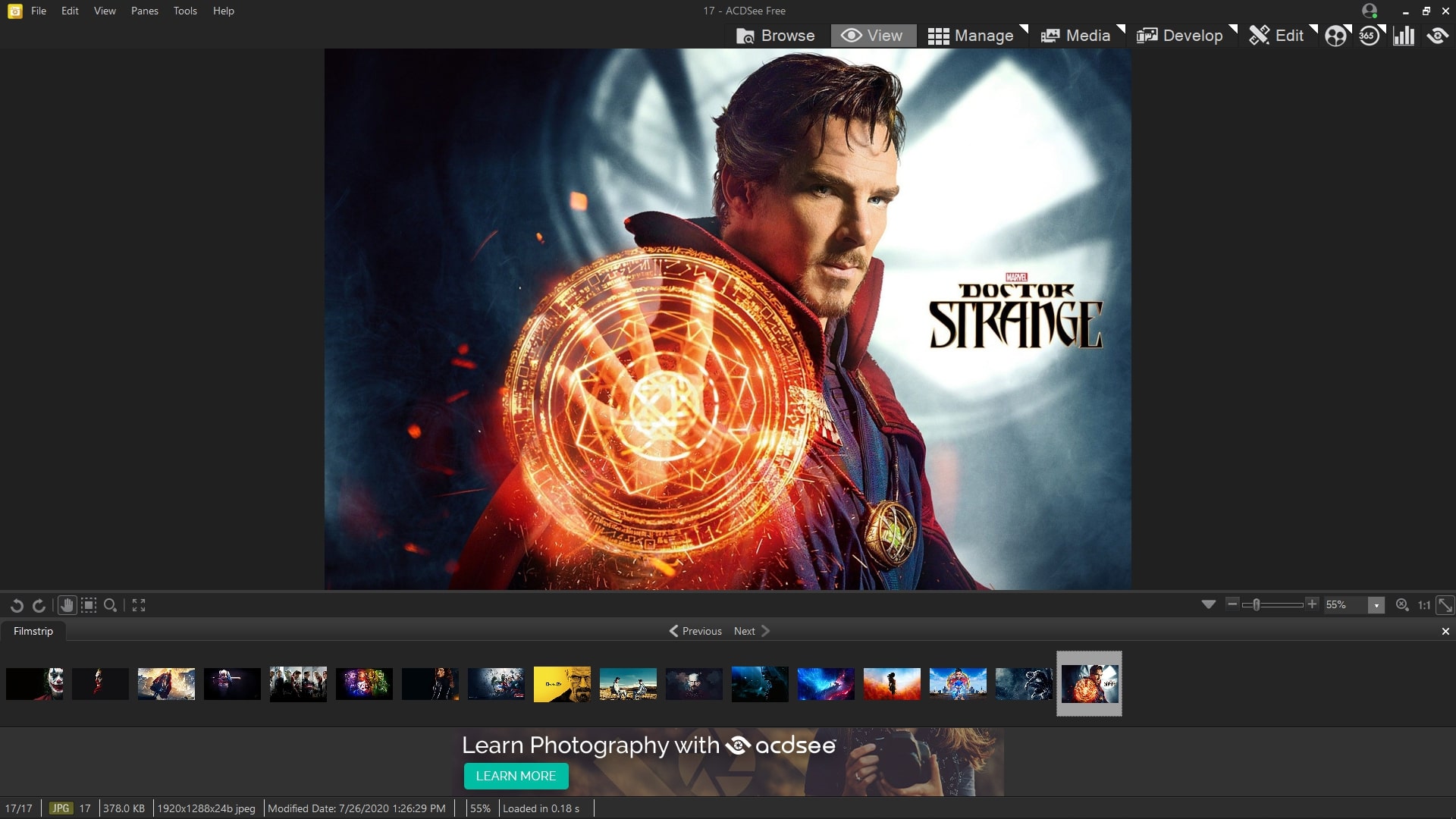Select the second filmstrip thumbnail with red figure
The height and width of the screenshot is (819, 1456).
pos(100,684)
